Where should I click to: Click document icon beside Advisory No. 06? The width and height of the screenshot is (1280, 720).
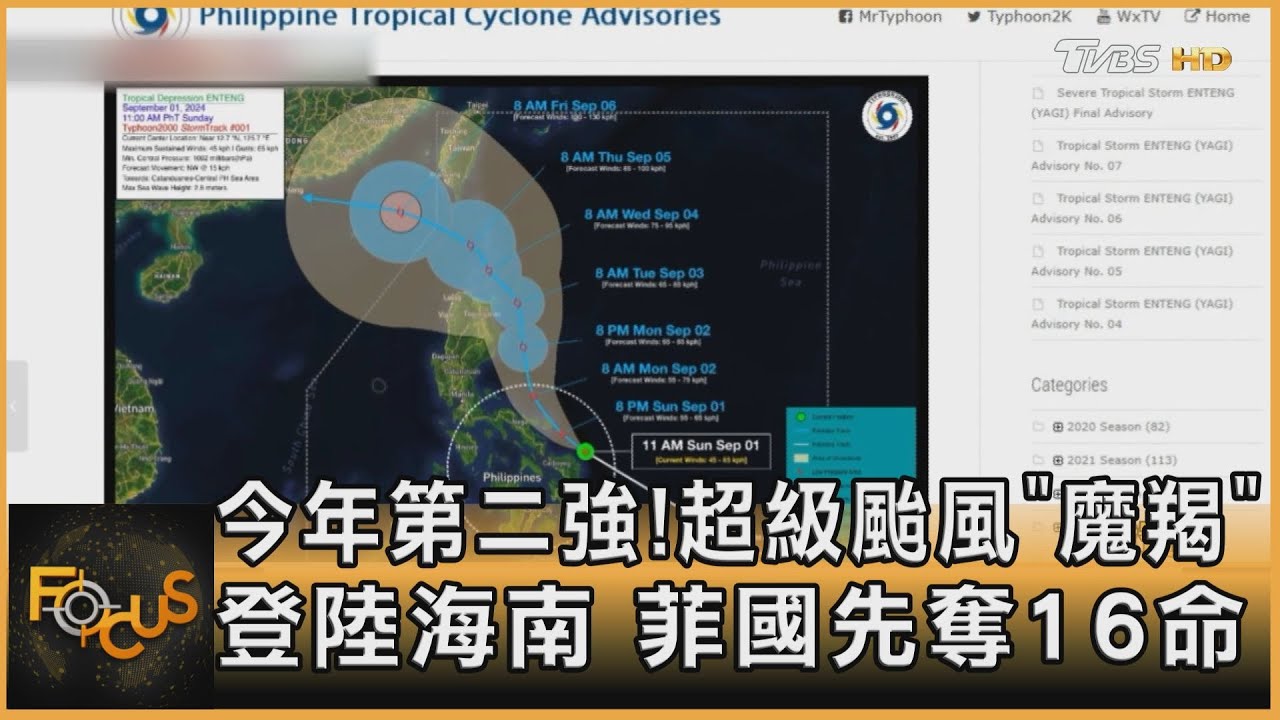tap(1037, 199)
